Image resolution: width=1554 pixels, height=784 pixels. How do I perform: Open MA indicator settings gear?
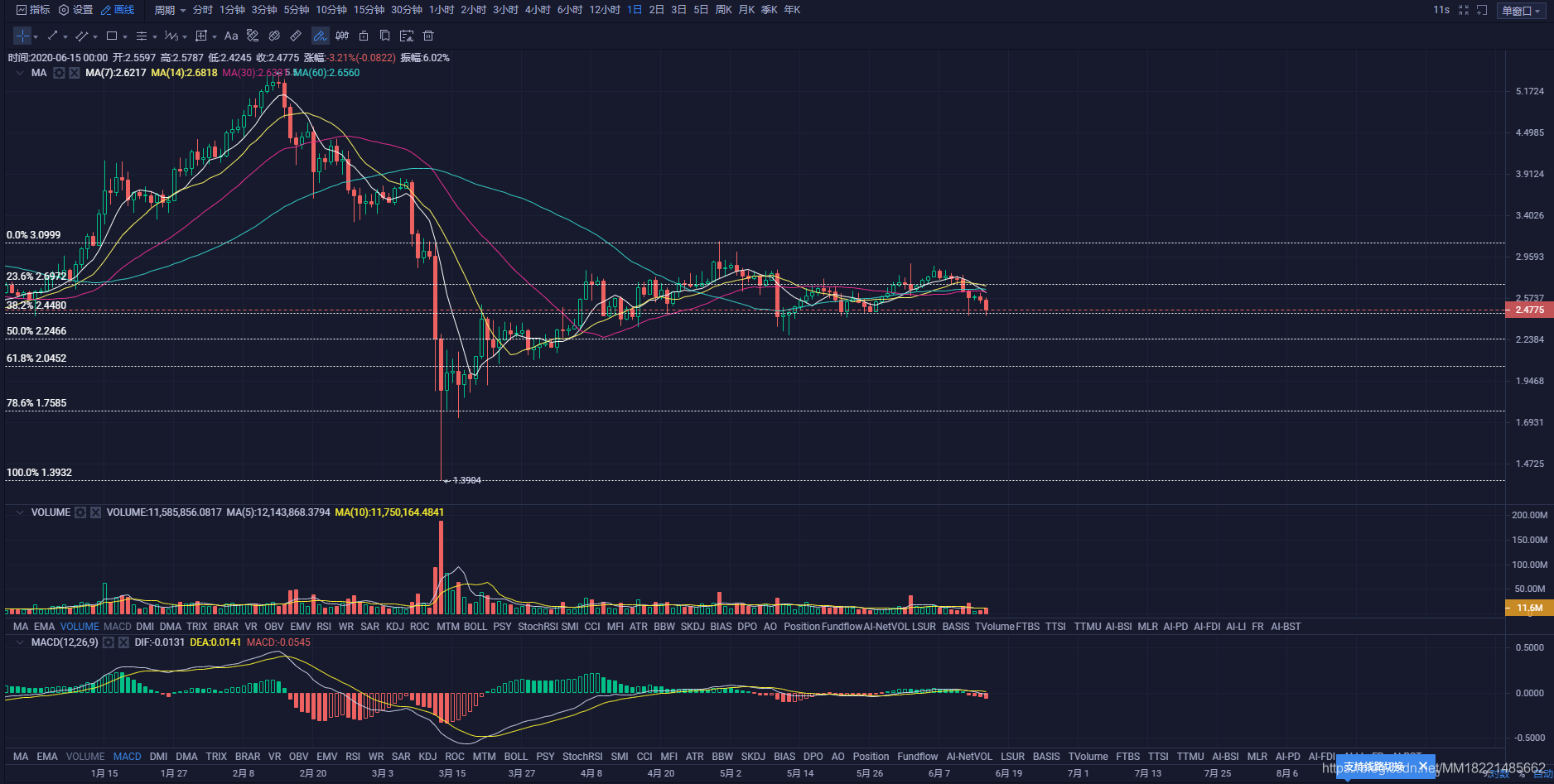click(59, 73)
